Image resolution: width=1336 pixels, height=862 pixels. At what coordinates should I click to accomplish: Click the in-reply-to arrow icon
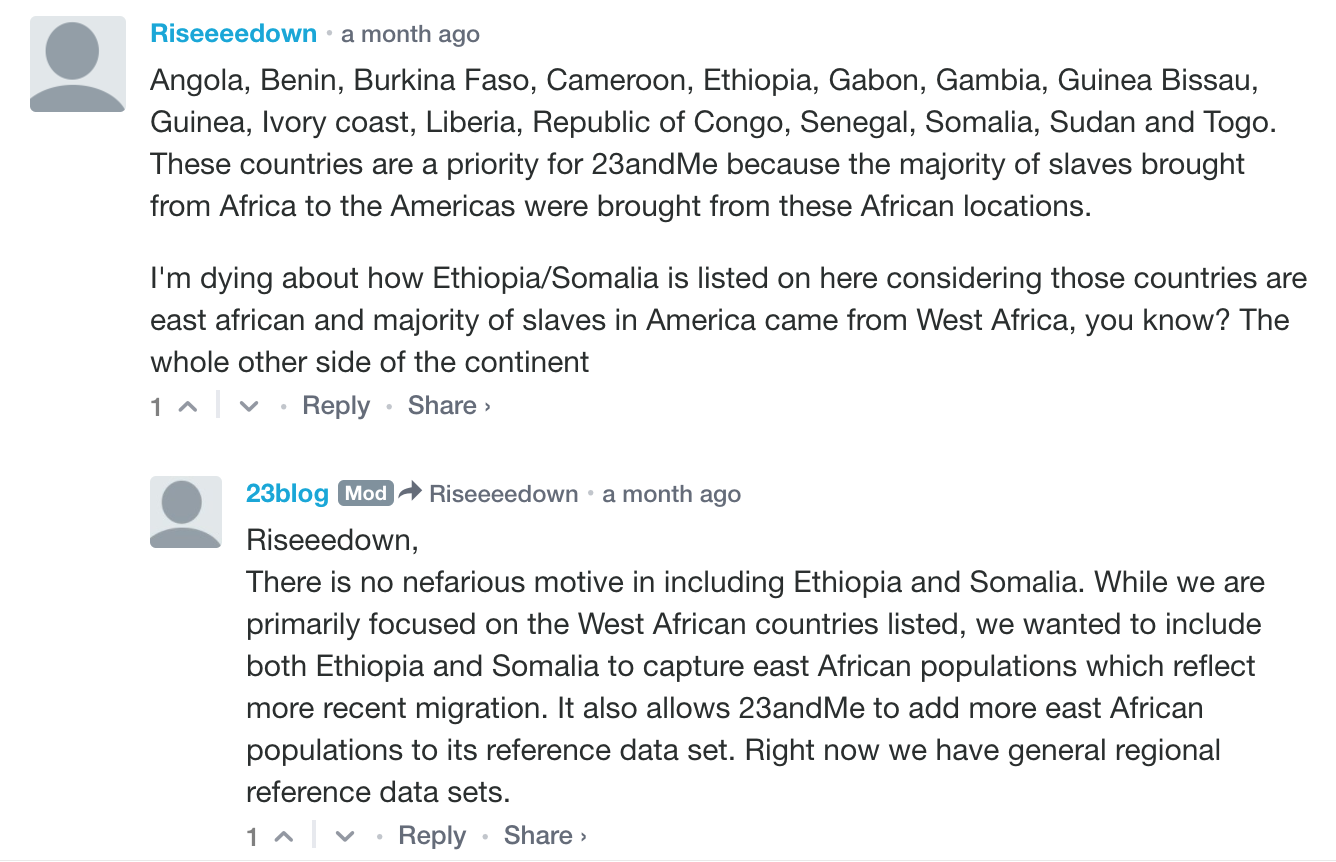[x=410, y=493]
